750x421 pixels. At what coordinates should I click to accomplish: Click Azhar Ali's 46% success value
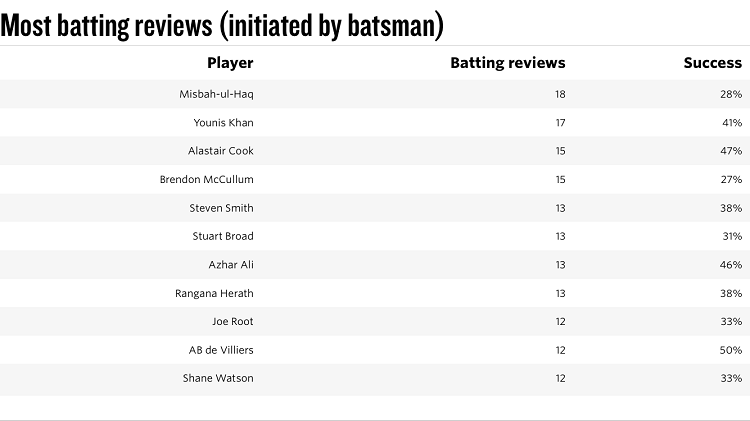730,265
